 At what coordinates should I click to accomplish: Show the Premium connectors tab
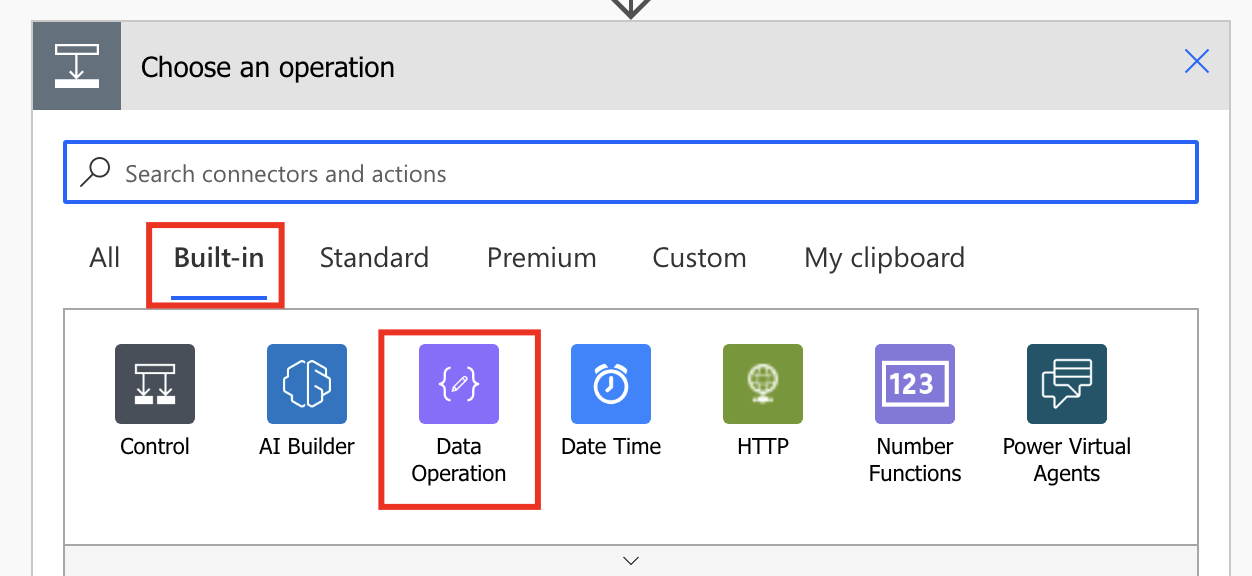541,258
